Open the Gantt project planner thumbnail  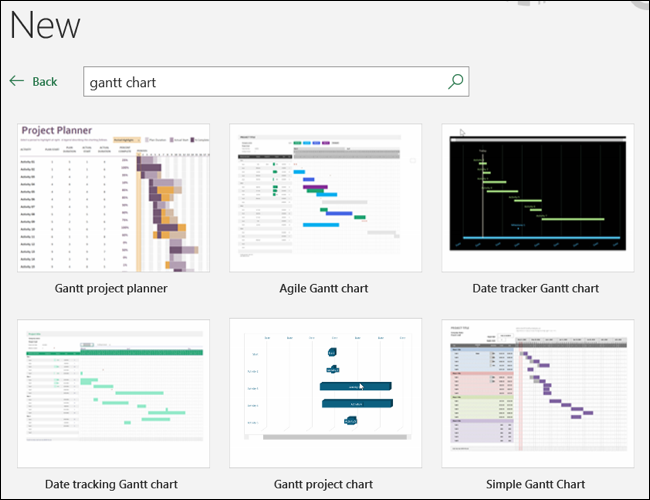click(x=113, y=198)
